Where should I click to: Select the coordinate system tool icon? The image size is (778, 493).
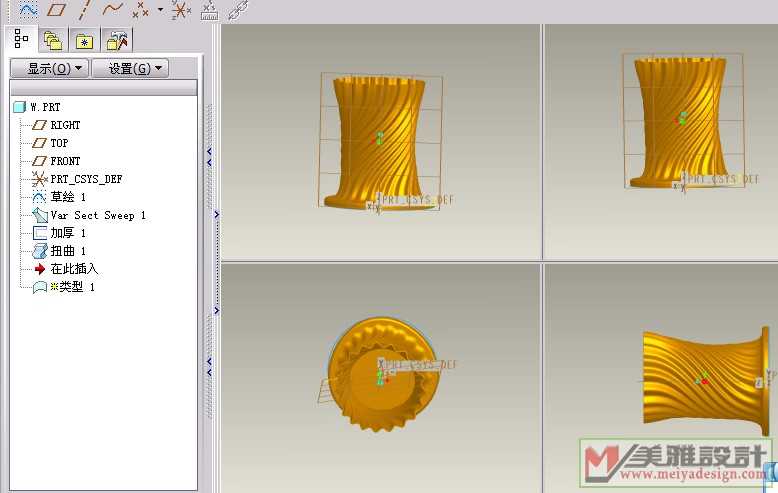pyautogui.click(x=181, y=9)
